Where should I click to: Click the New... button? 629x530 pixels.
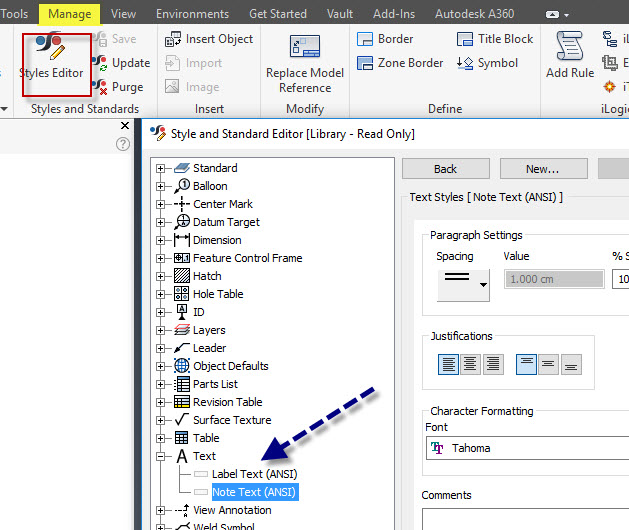pos(543,169)
